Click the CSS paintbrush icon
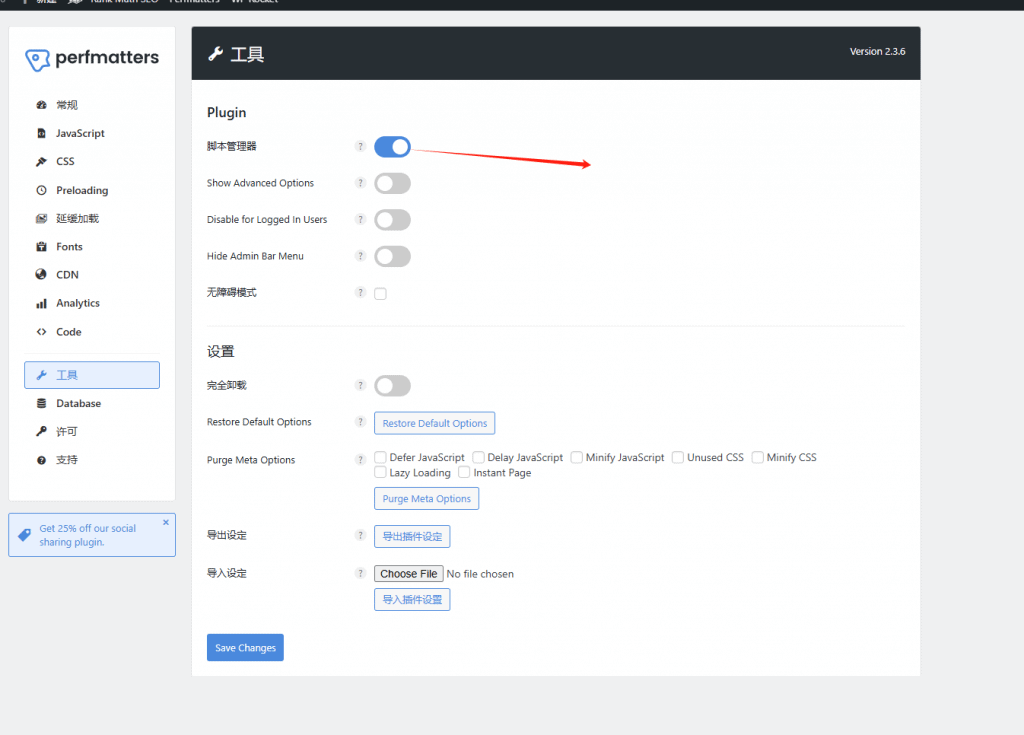Viewport: 1024px width, 735px height. click(x=41, y=161)
